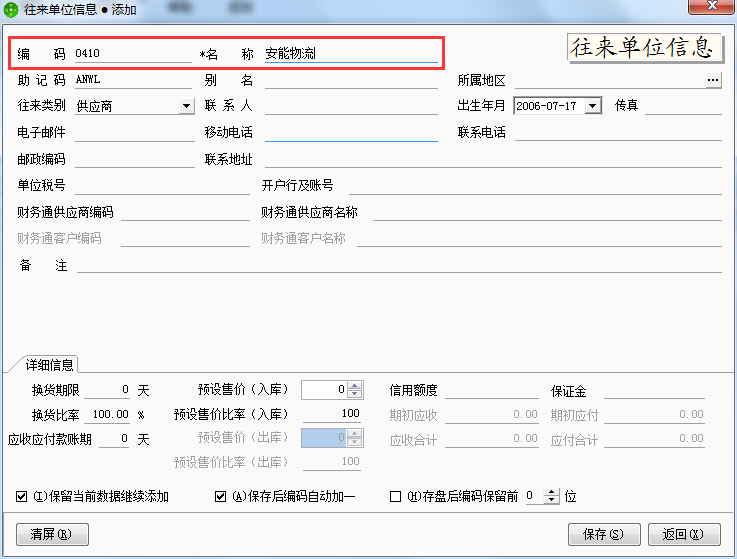Image resolution: width=737 pixels, height=559 pixels.
Task: Focus the 编码 input field
Action: (132, 54)
